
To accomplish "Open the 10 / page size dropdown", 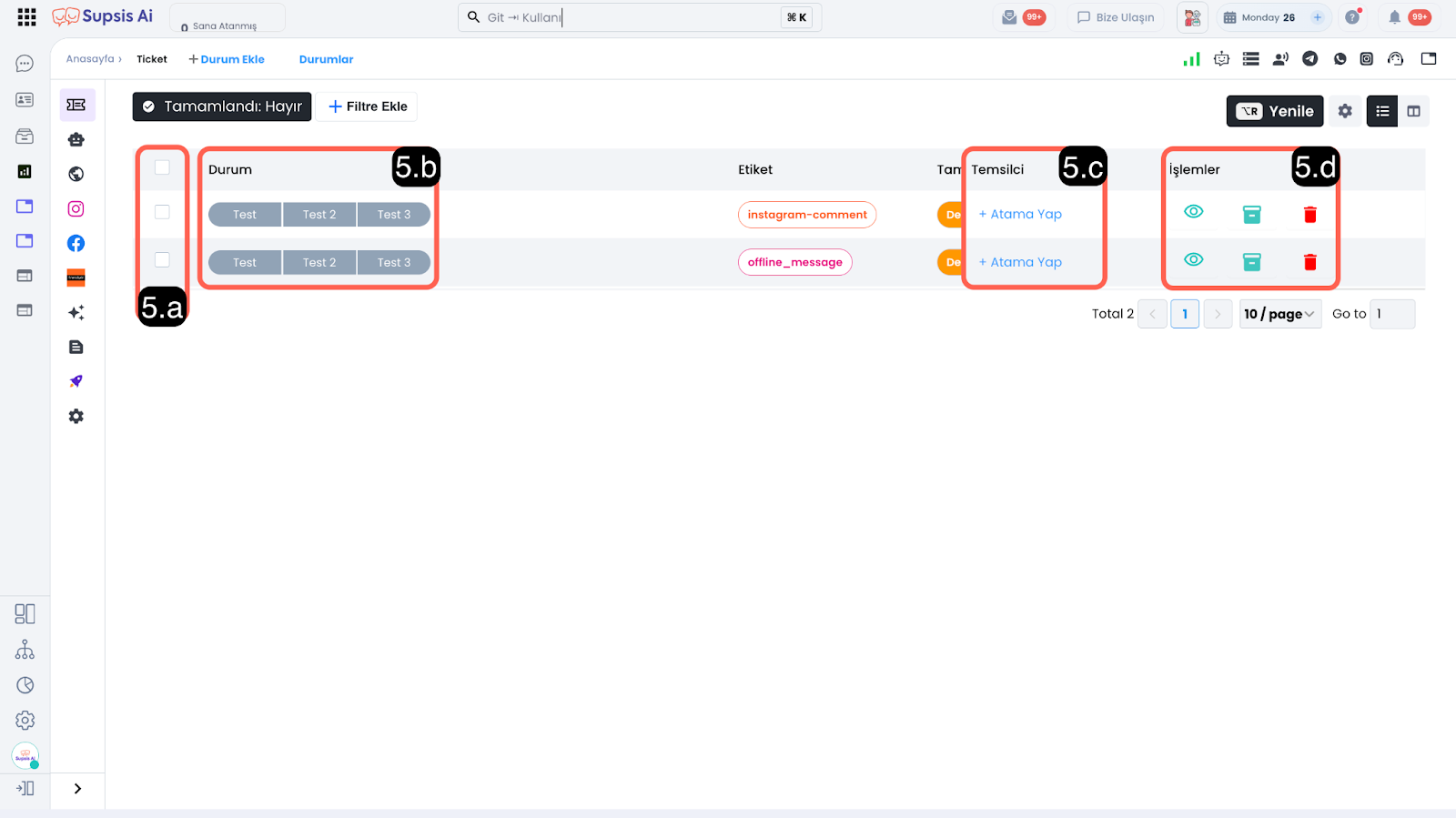I will pyautogui.click(x=1279, y=314).
